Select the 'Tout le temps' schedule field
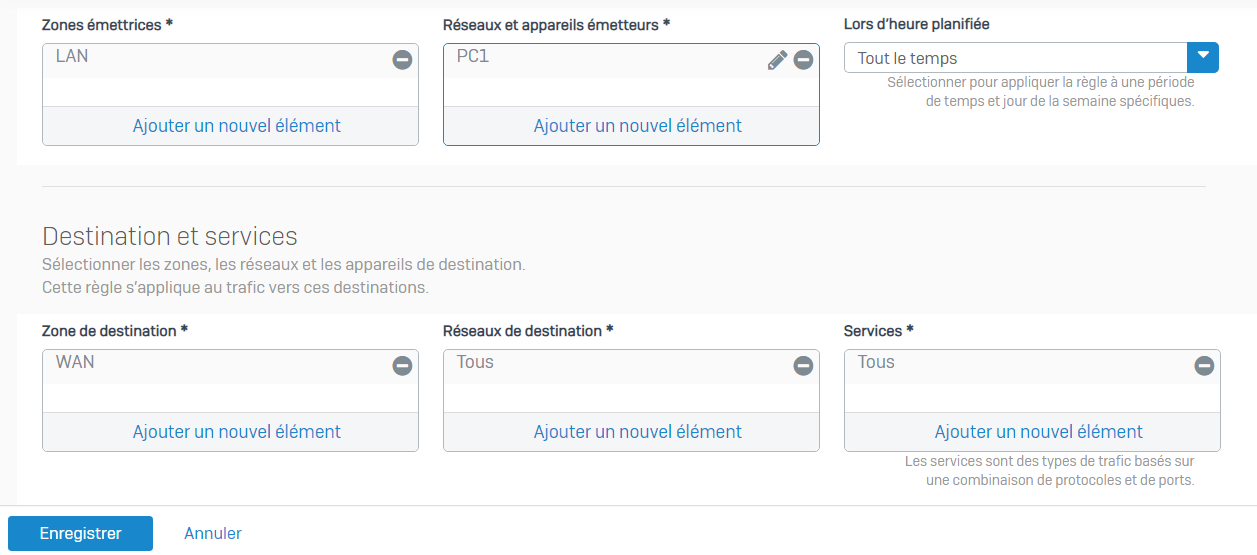This screenshot has width=1257, height=555. pos(1015,57)
